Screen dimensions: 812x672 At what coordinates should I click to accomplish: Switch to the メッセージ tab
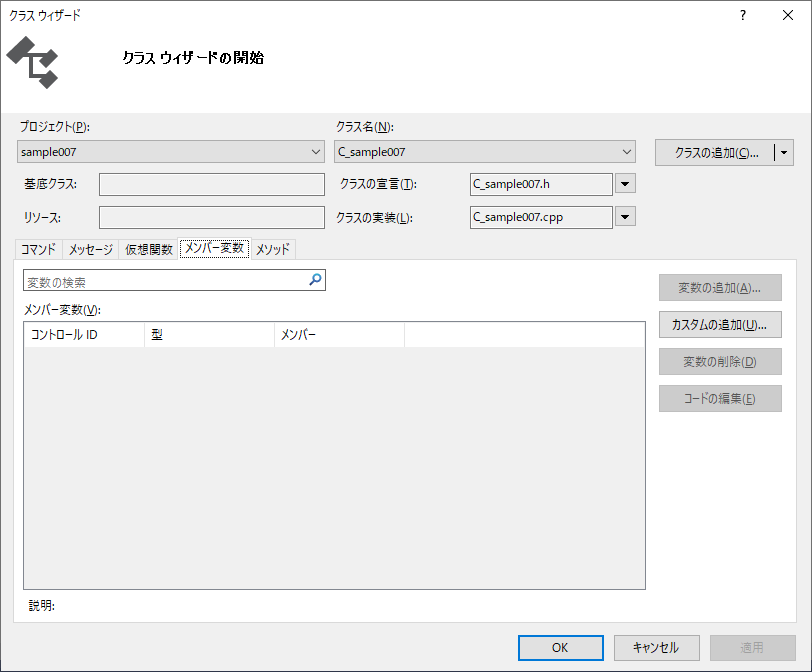point(90,250)
